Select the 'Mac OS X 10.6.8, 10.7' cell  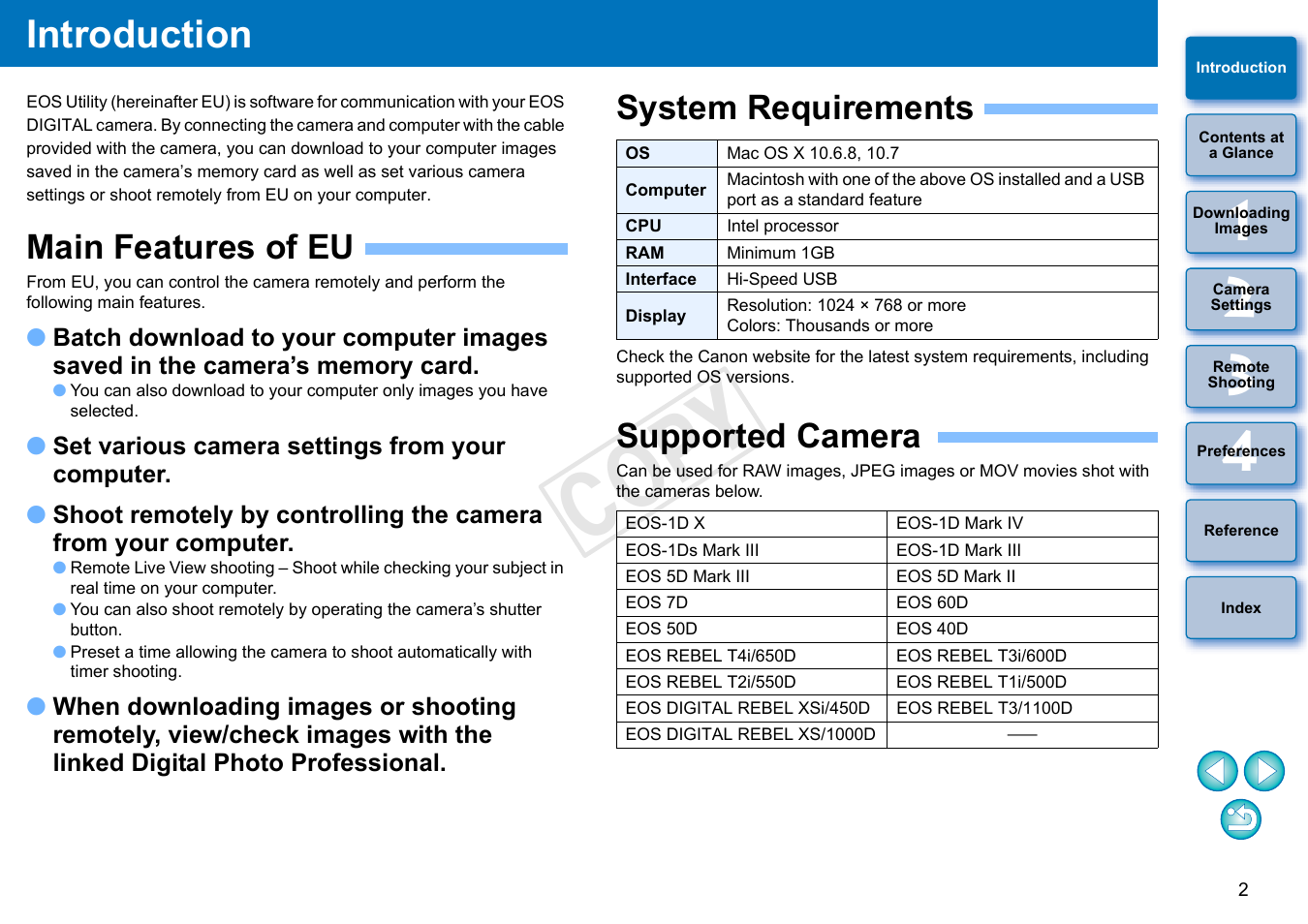click(x=937, y=153)
